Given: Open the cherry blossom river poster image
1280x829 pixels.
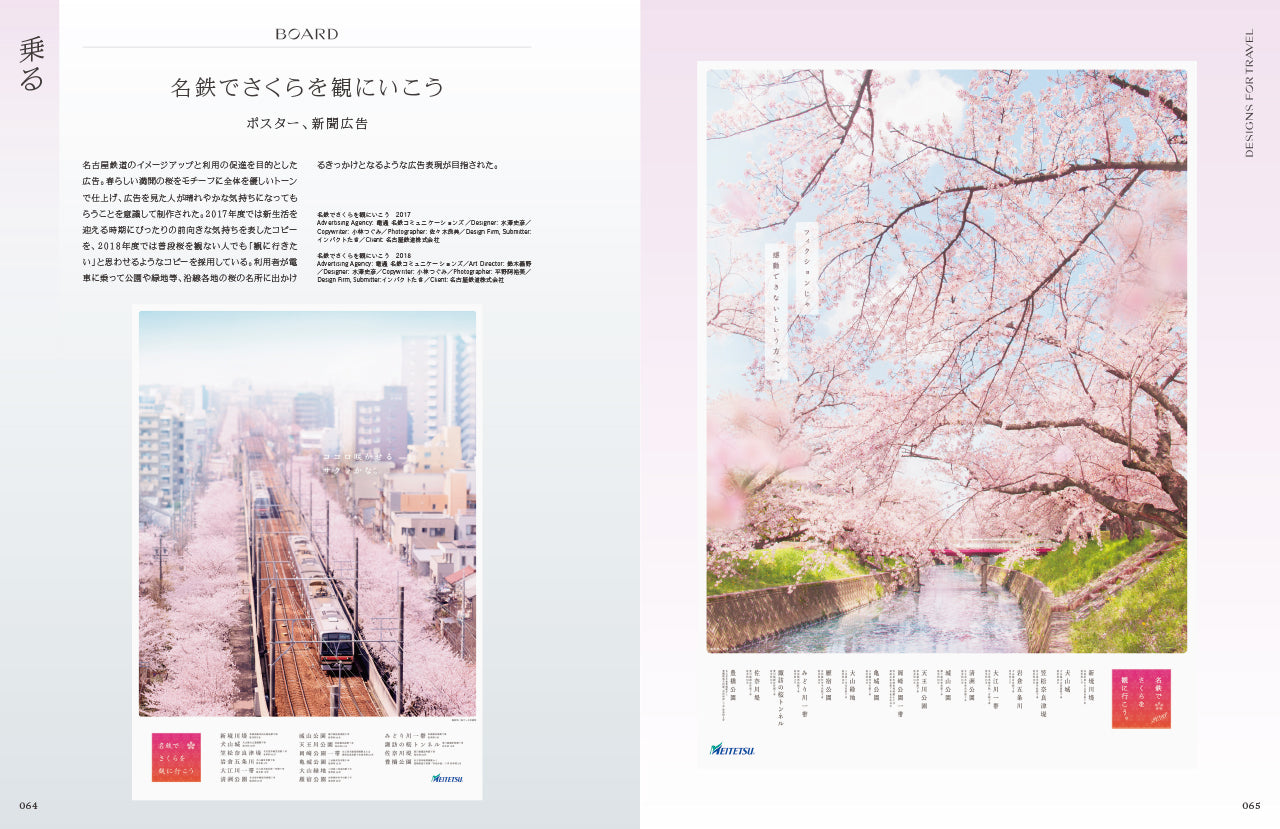Looking at the screenshot, I should tap(946, 360).
